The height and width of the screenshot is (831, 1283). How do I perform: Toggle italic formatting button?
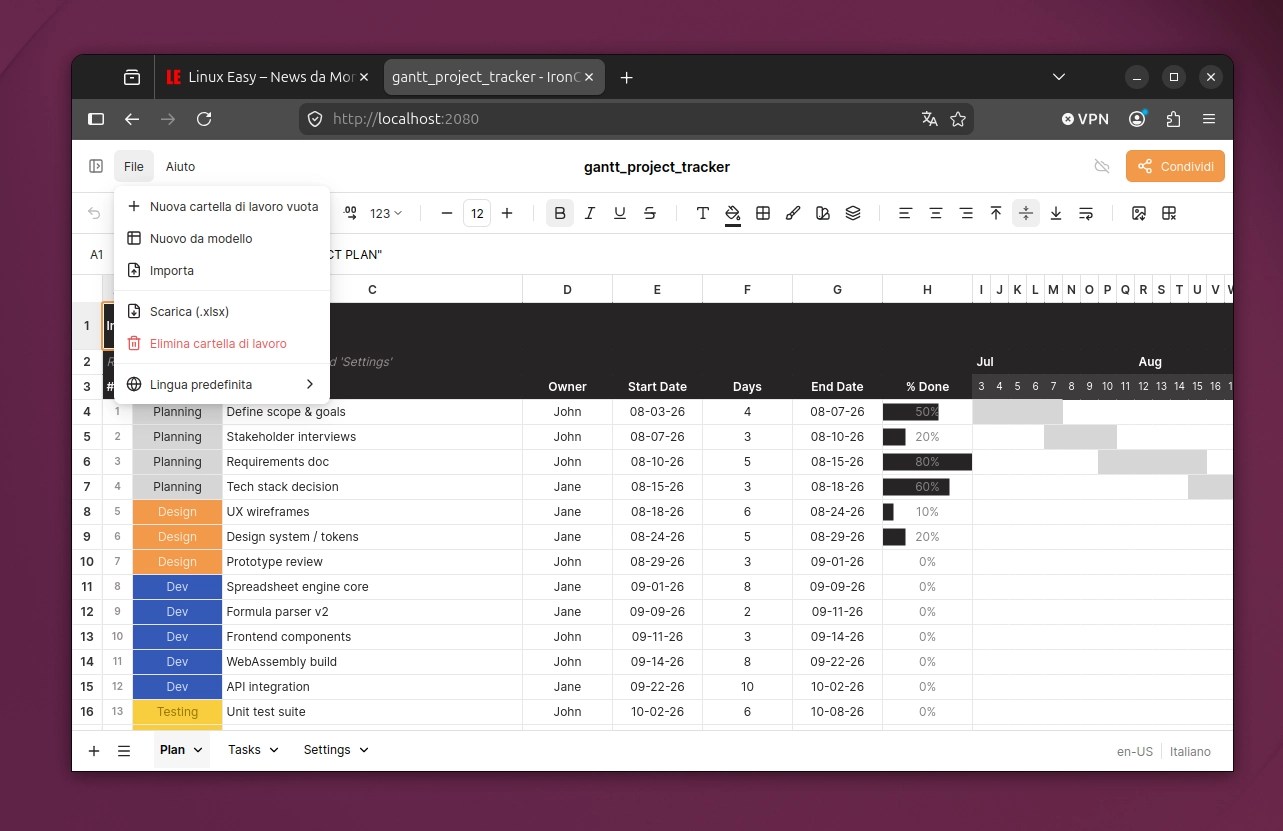[x=590, y=213]
